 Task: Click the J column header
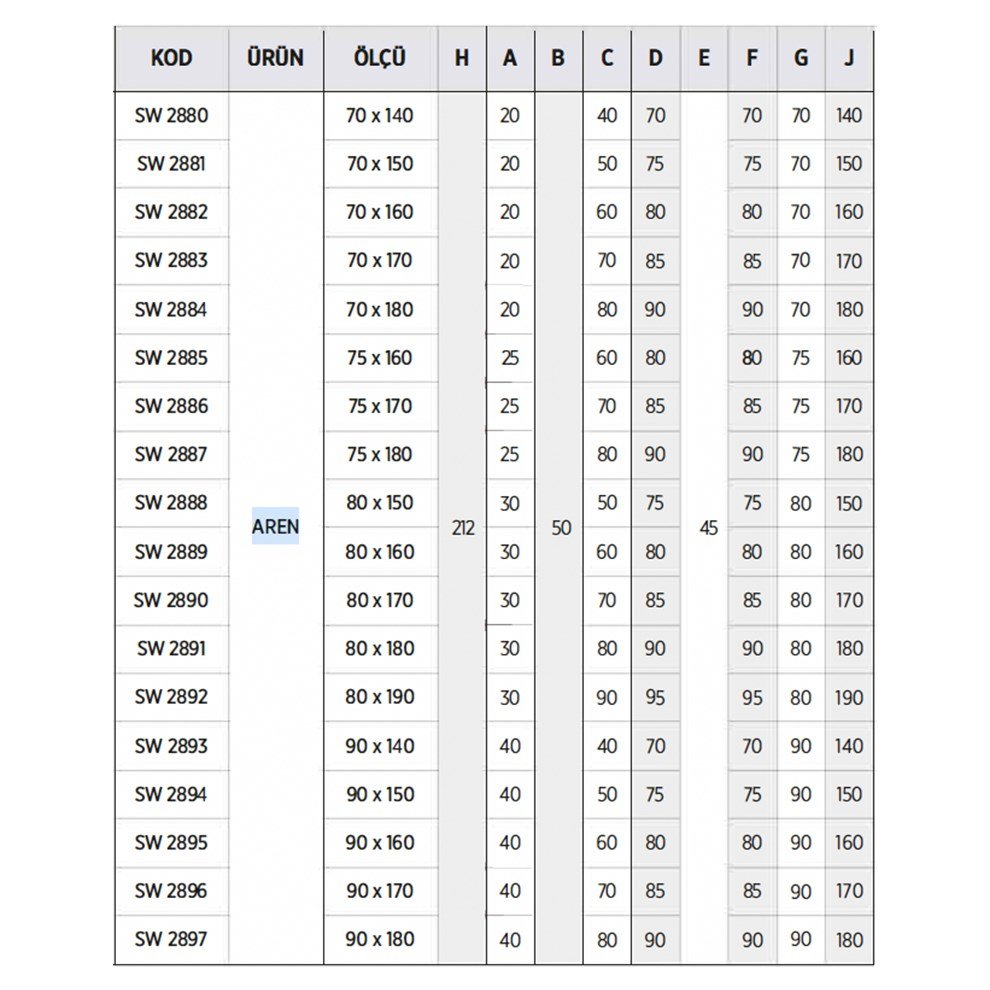[849, 58]
